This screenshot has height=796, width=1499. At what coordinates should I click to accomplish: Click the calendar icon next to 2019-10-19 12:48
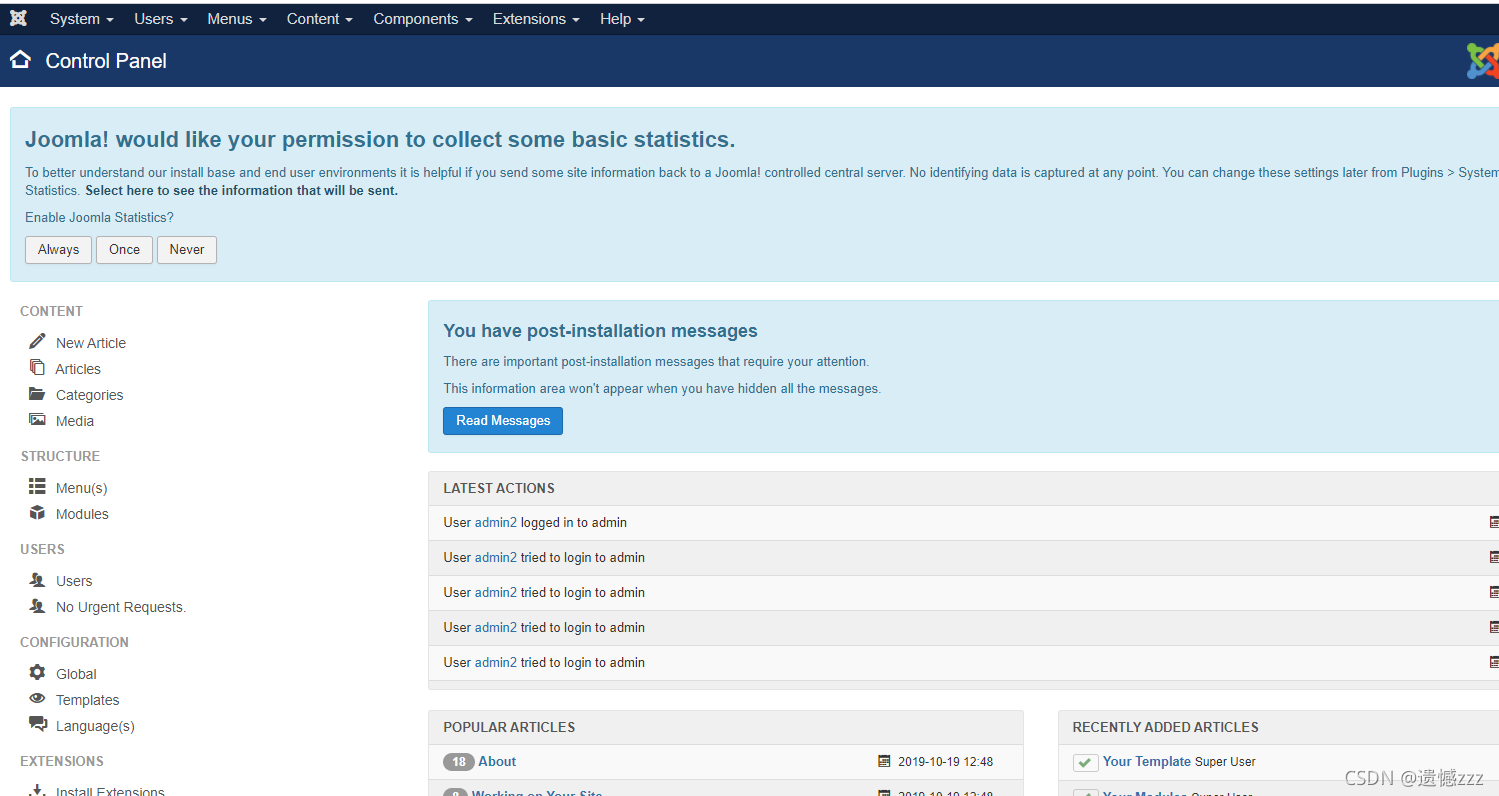tap(884, 761)
